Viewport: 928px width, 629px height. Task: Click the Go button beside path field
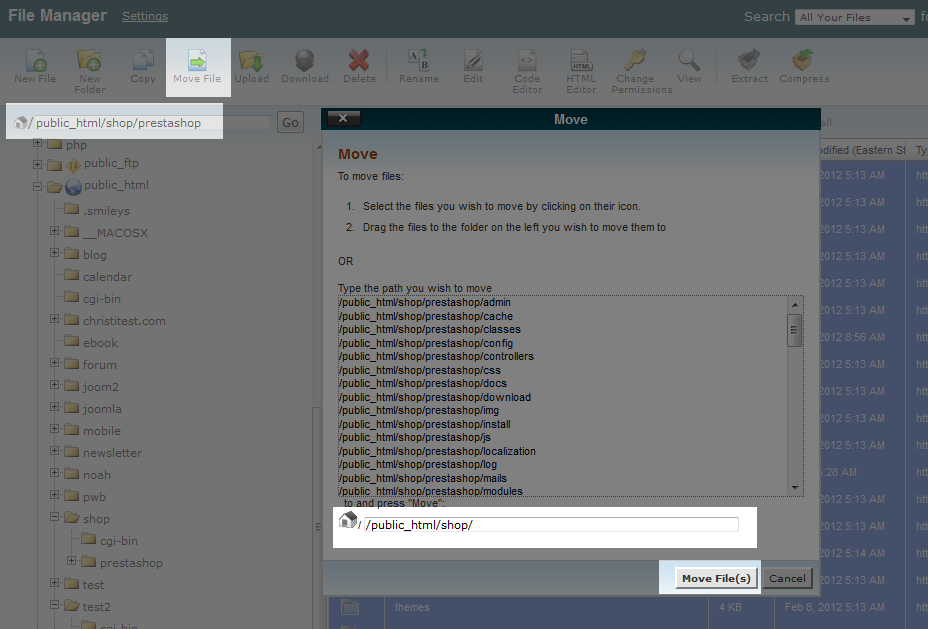291,123
